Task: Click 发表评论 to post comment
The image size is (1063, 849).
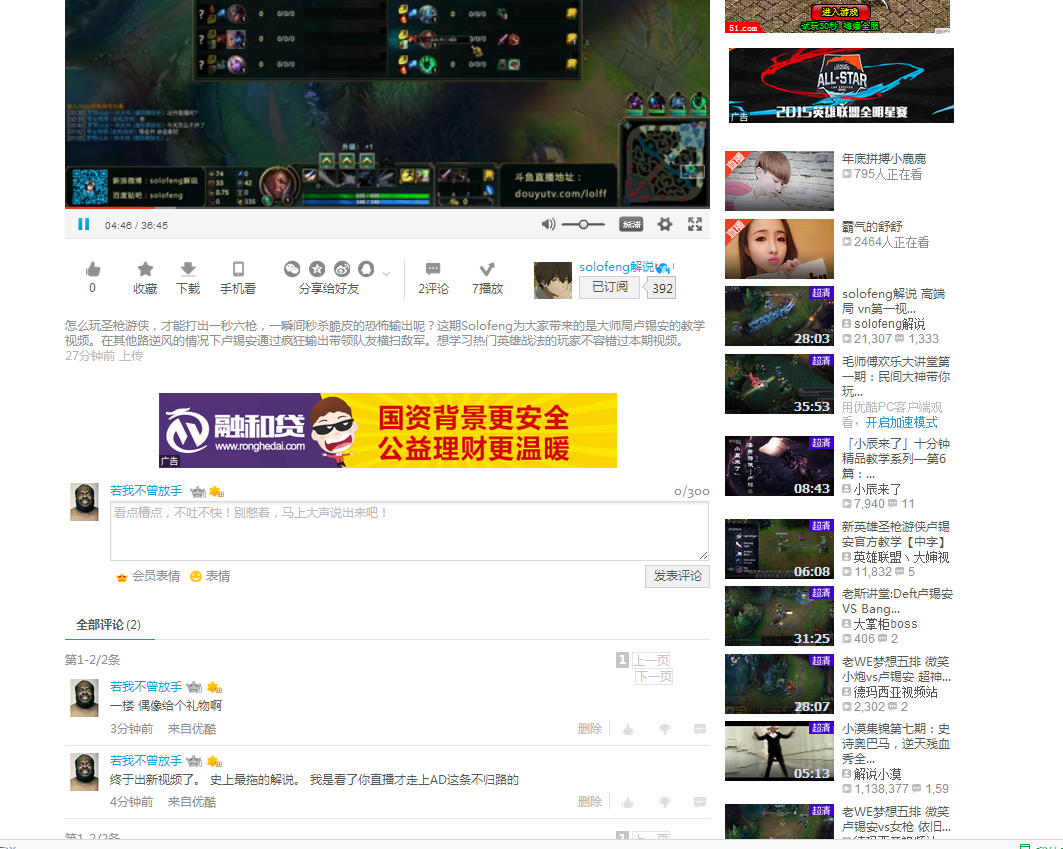Action: pos(677,576)
